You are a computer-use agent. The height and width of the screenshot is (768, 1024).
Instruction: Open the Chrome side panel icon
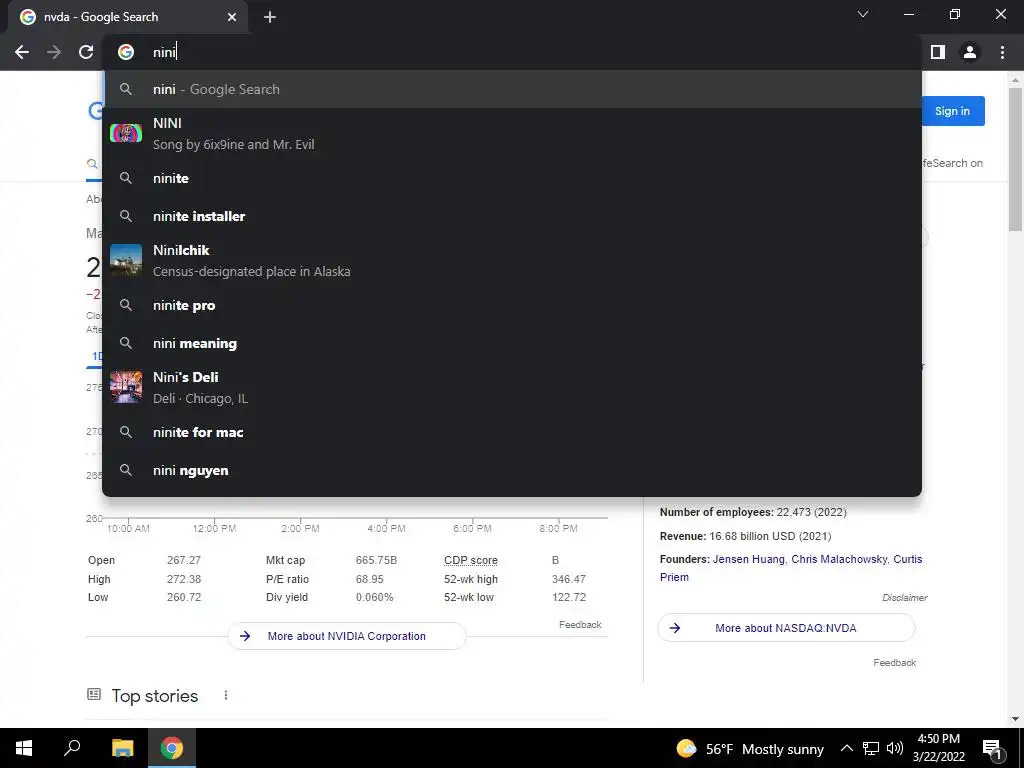[938, 52]
